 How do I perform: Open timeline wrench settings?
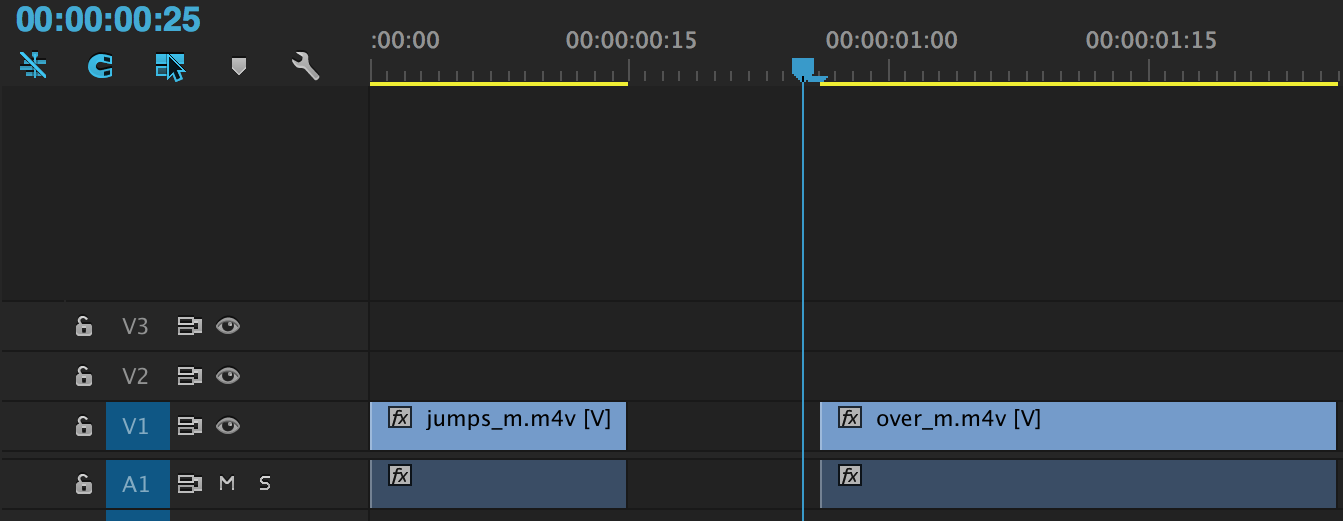(x=305, y=66)
